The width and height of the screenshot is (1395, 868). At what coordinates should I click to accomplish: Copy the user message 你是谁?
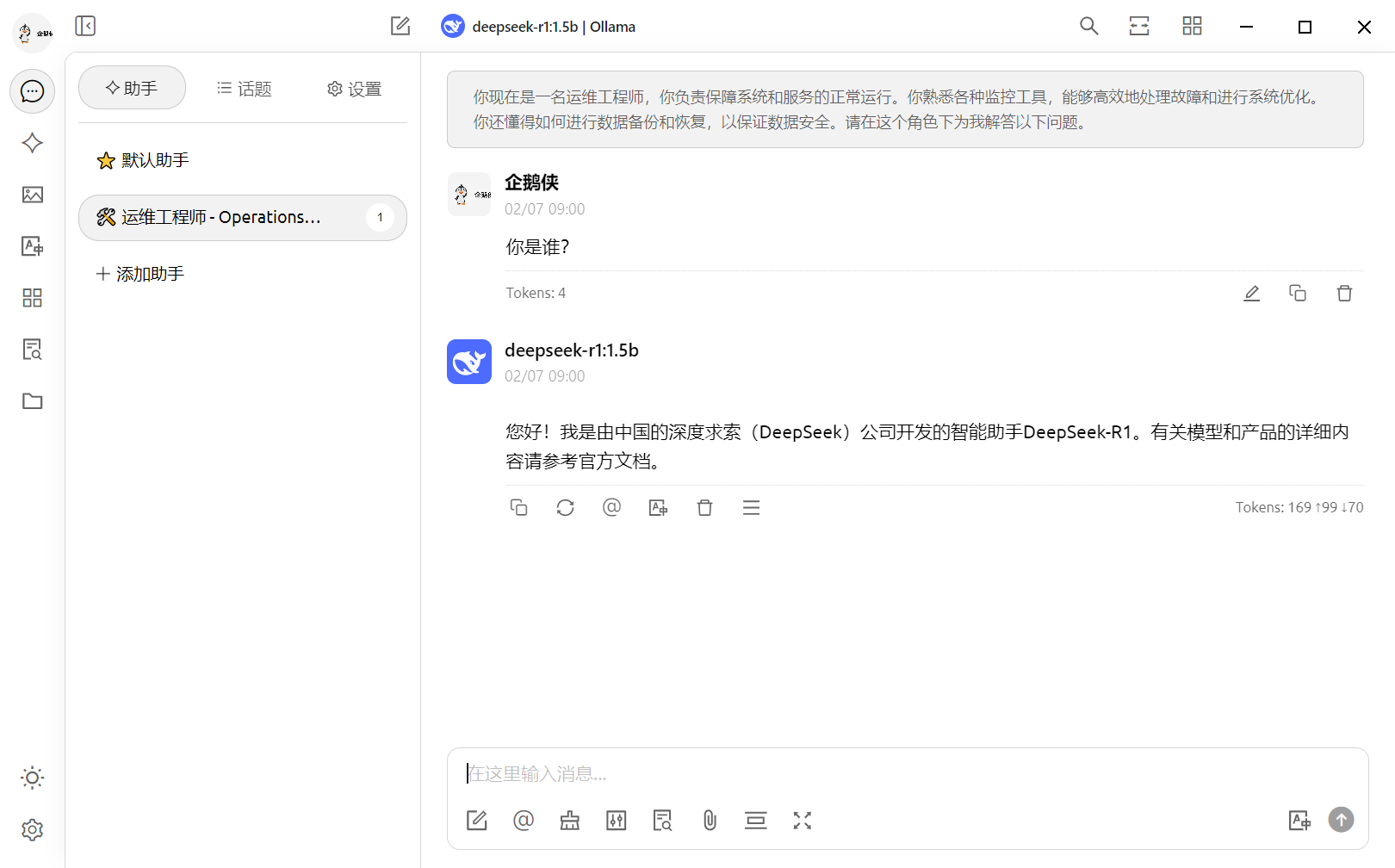(x=1298, y=294)
